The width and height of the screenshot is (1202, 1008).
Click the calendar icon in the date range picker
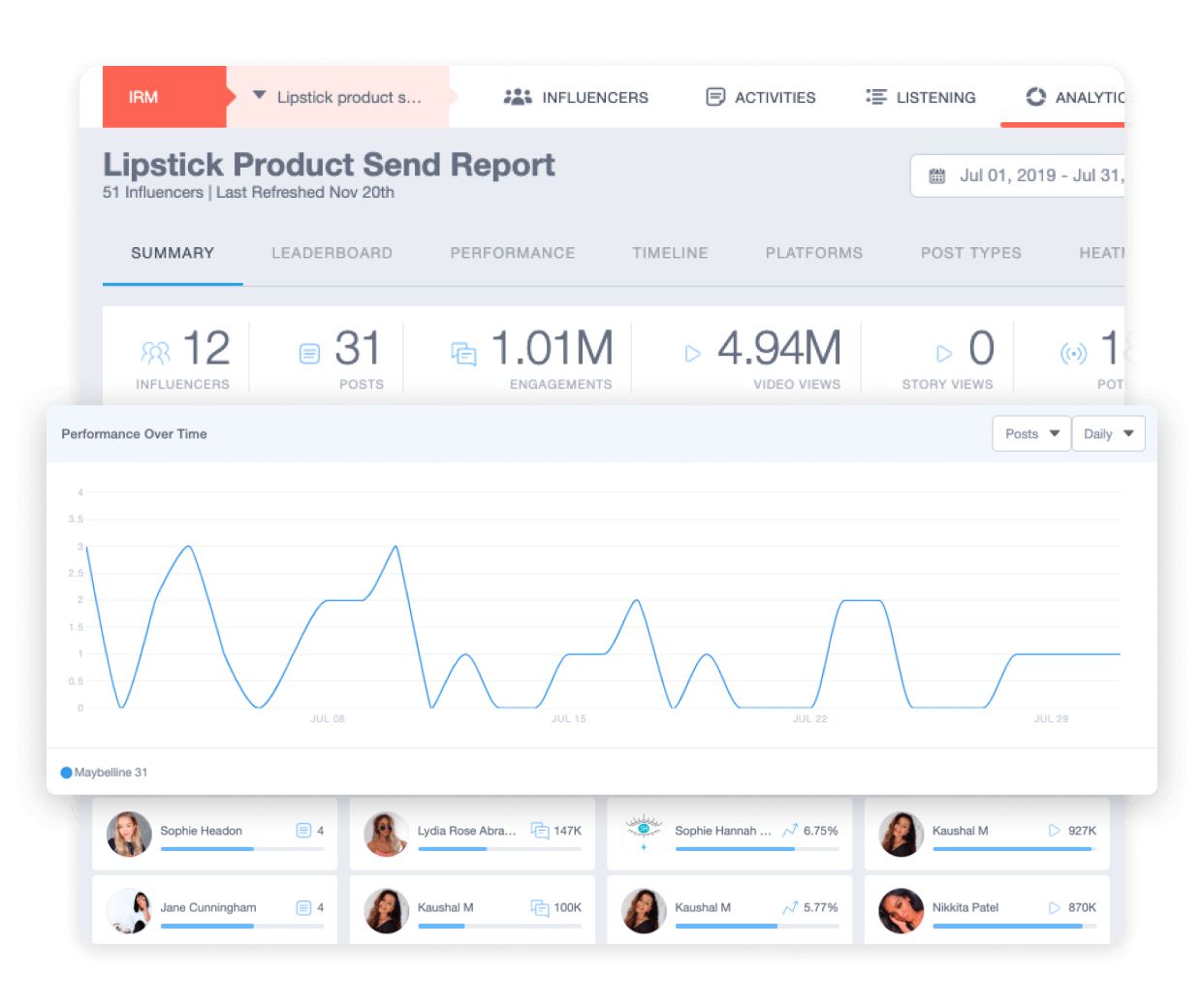click(x=936, y=175)
